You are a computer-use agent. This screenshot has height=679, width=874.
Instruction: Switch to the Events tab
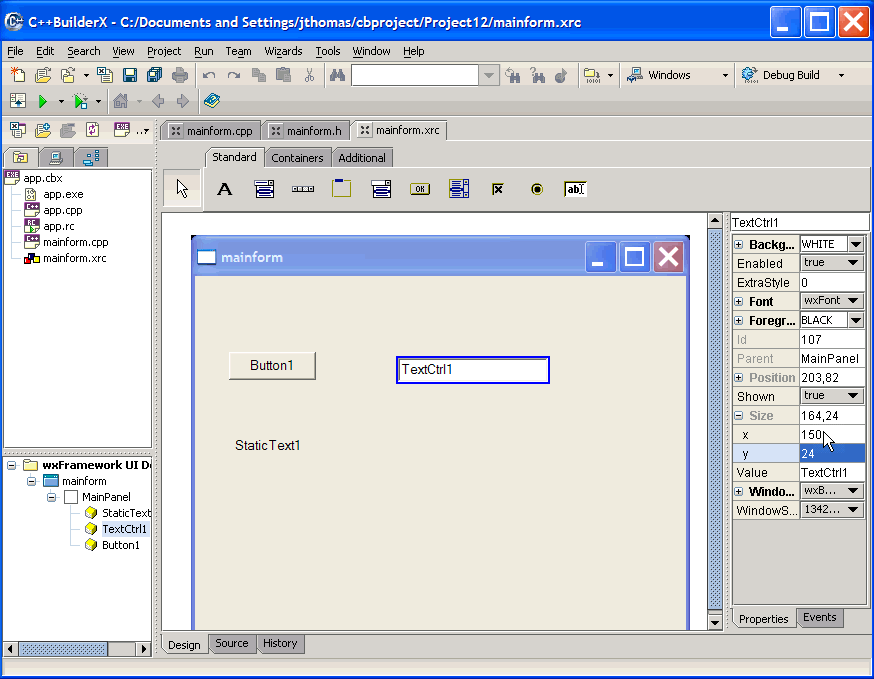(819, 618)
